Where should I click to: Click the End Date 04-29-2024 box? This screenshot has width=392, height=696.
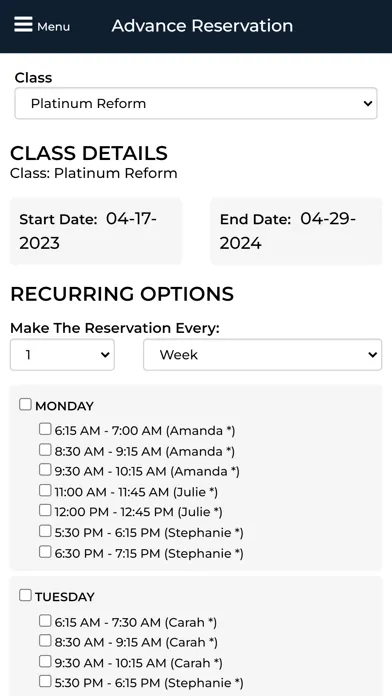click(x=296, y=231)
